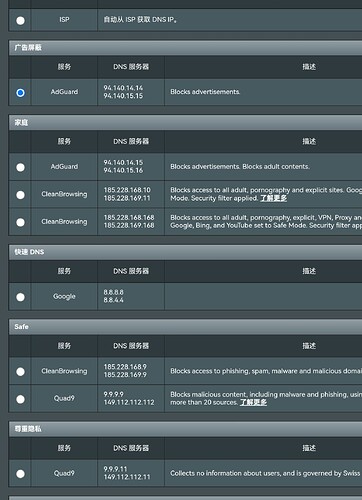Click DNS address 149.112.112.112 cell
This screenshot has height=500, width=362.
[x=131, y=398]
